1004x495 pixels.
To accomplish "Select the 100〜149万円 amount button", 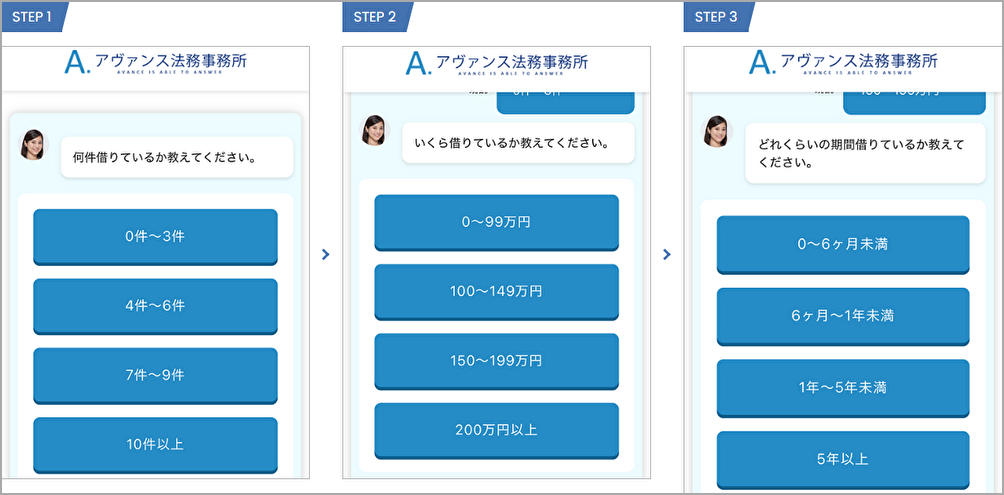I will click(x=496, y=291).
